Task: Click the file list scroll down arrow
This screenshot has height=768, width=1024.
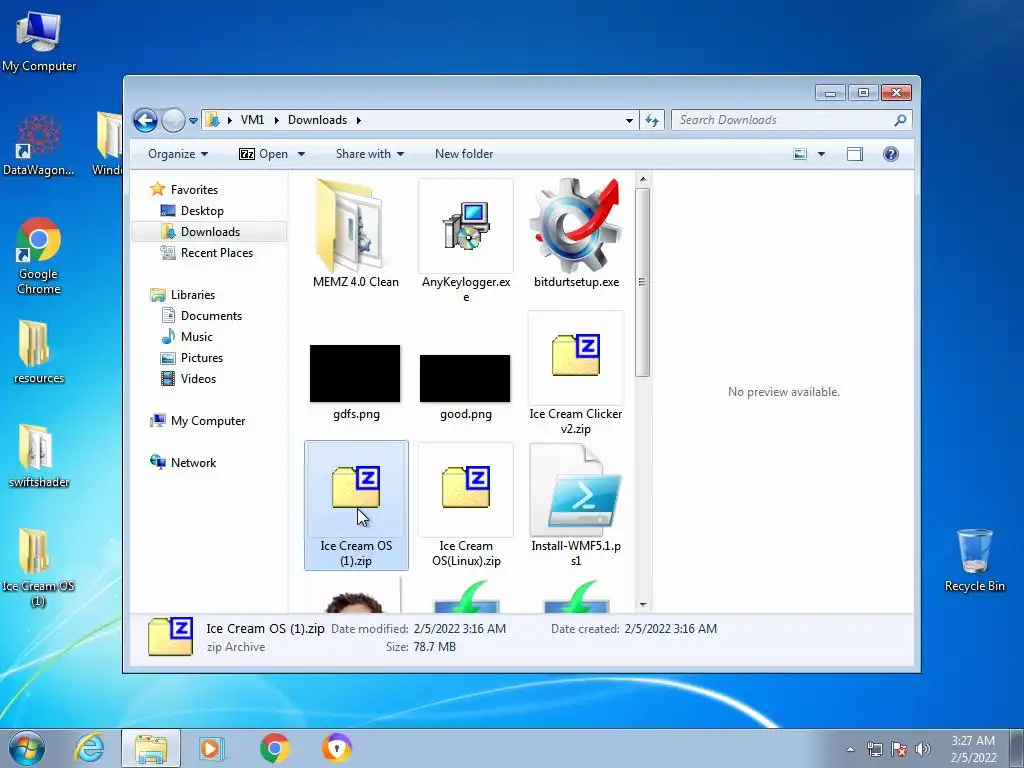Action: [643, 605]
